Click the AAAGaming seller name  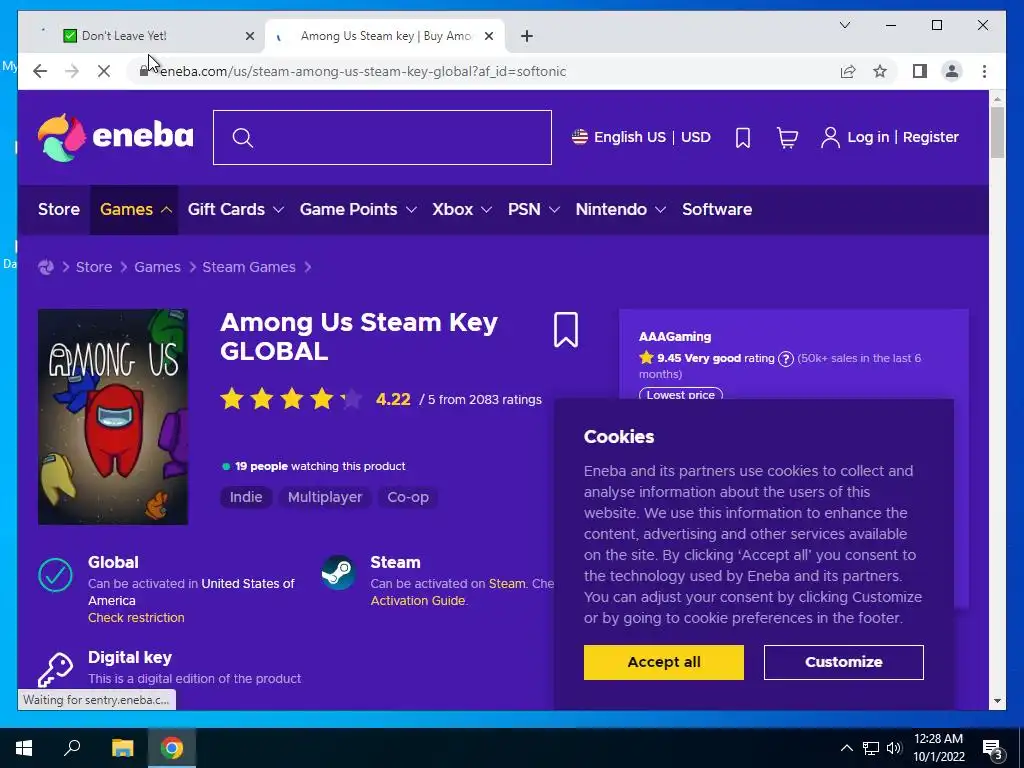click(x=675, y=337)
